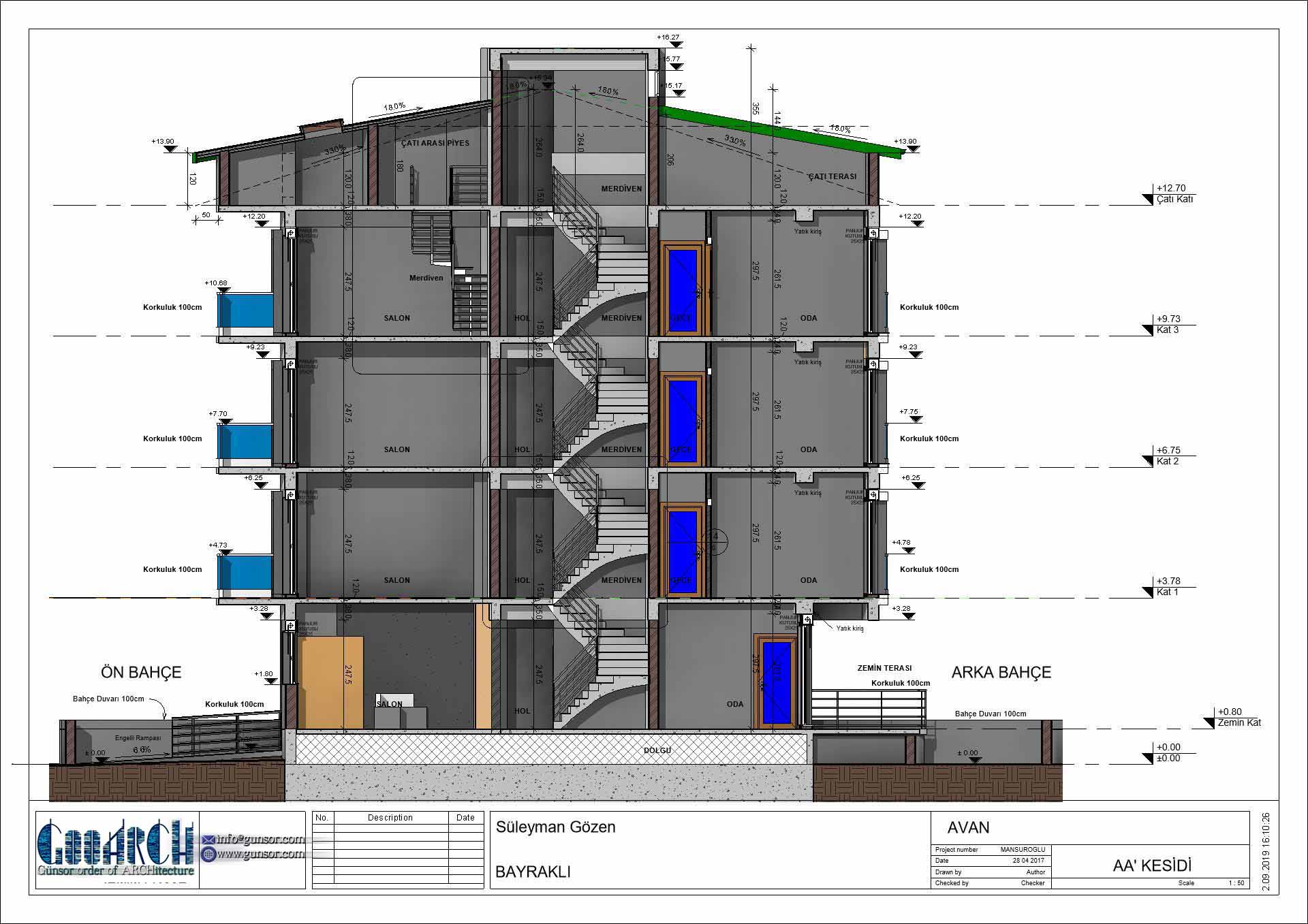Select the Süleyman Gözen client name text
1308x924 pixels.
555,827
